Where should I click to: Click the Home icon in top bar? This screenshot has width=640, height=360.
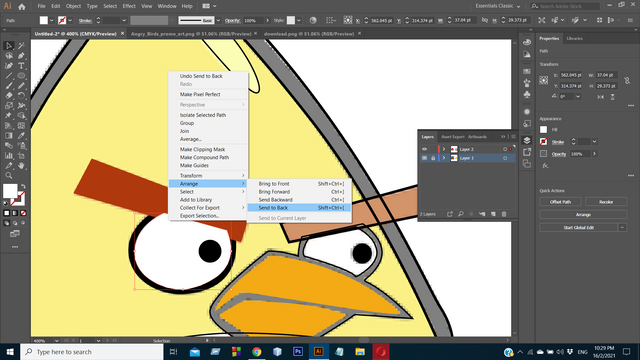[x=22, y=6]
